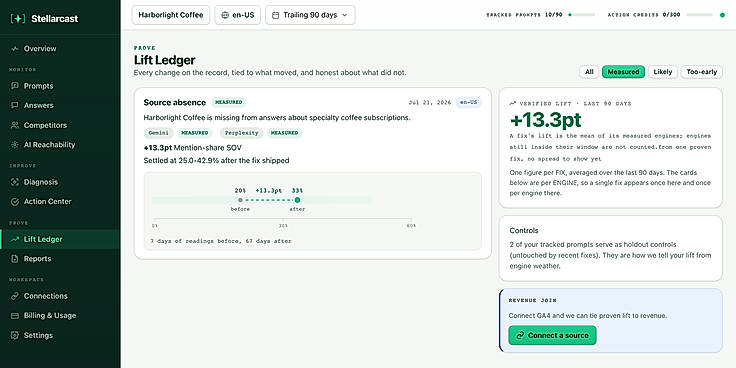Viewport: 736px width, 368px height.
Task: Click the Controls card heading
Action: [x=524, y=231]
